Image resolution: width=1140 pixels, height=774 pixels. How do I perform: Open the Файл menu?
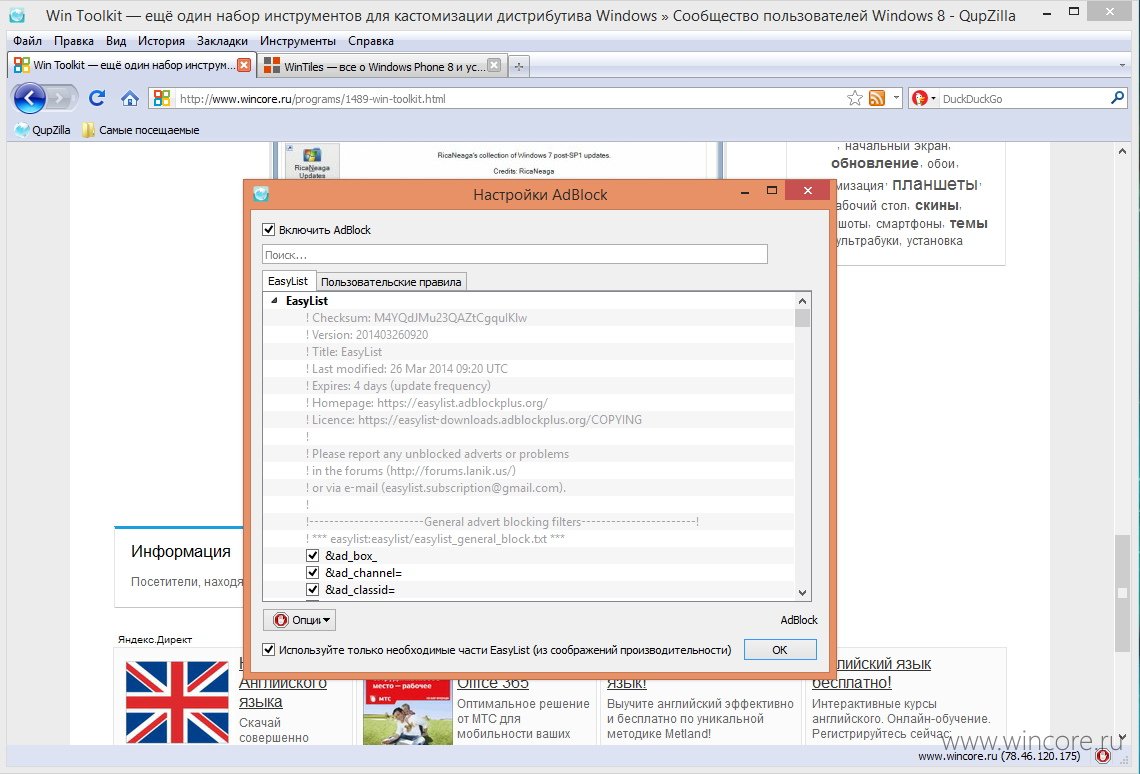[28, 41]
